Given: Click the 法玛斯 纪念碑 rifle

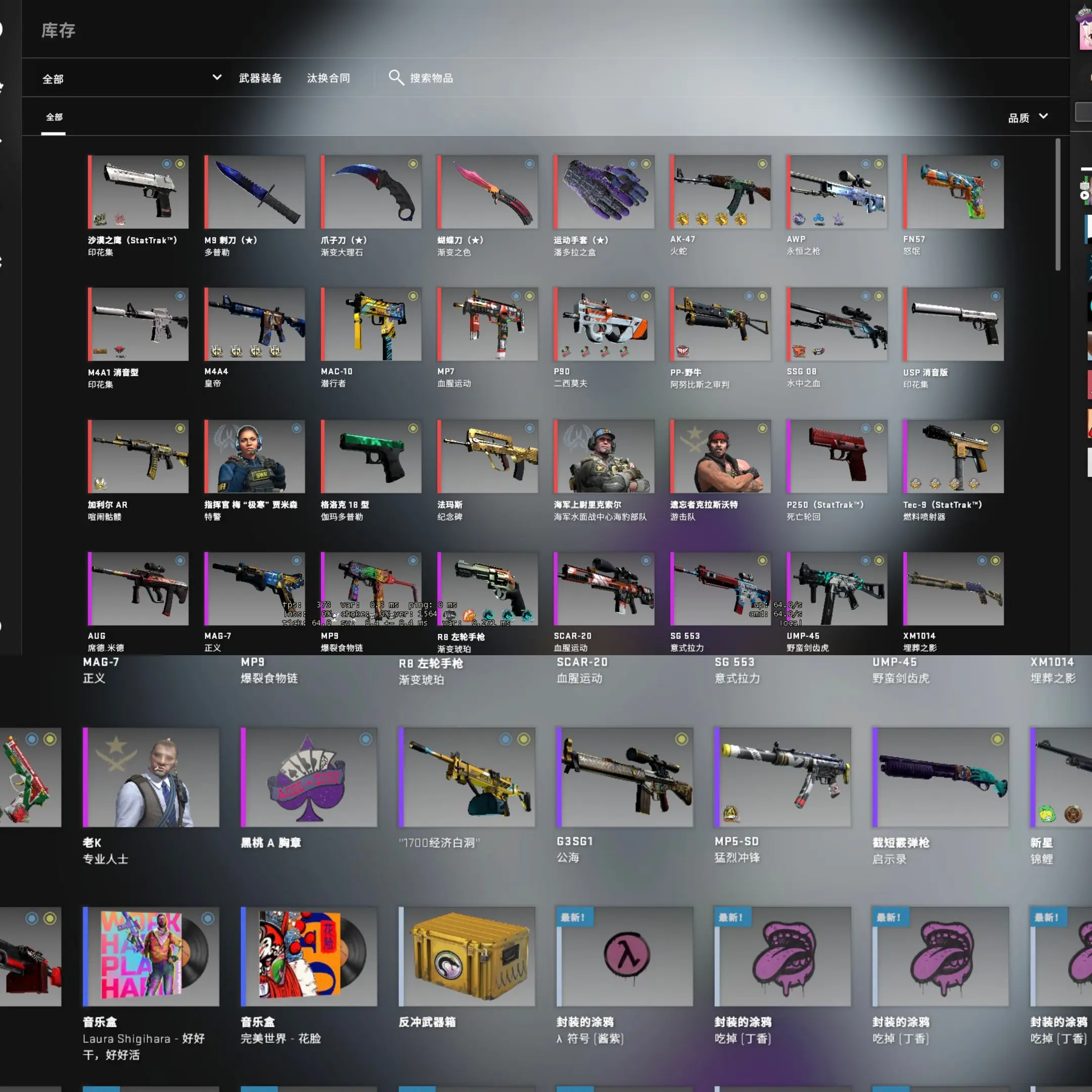Looking at the screenshot, I should click(x=488, y=457).
